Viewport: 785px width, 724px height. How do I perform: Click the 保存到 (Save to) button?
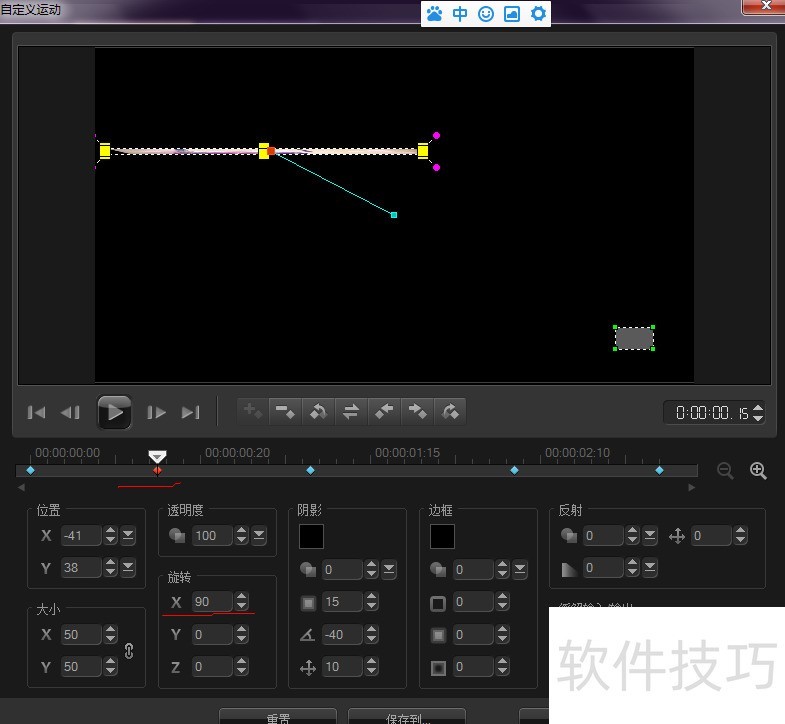406,717
